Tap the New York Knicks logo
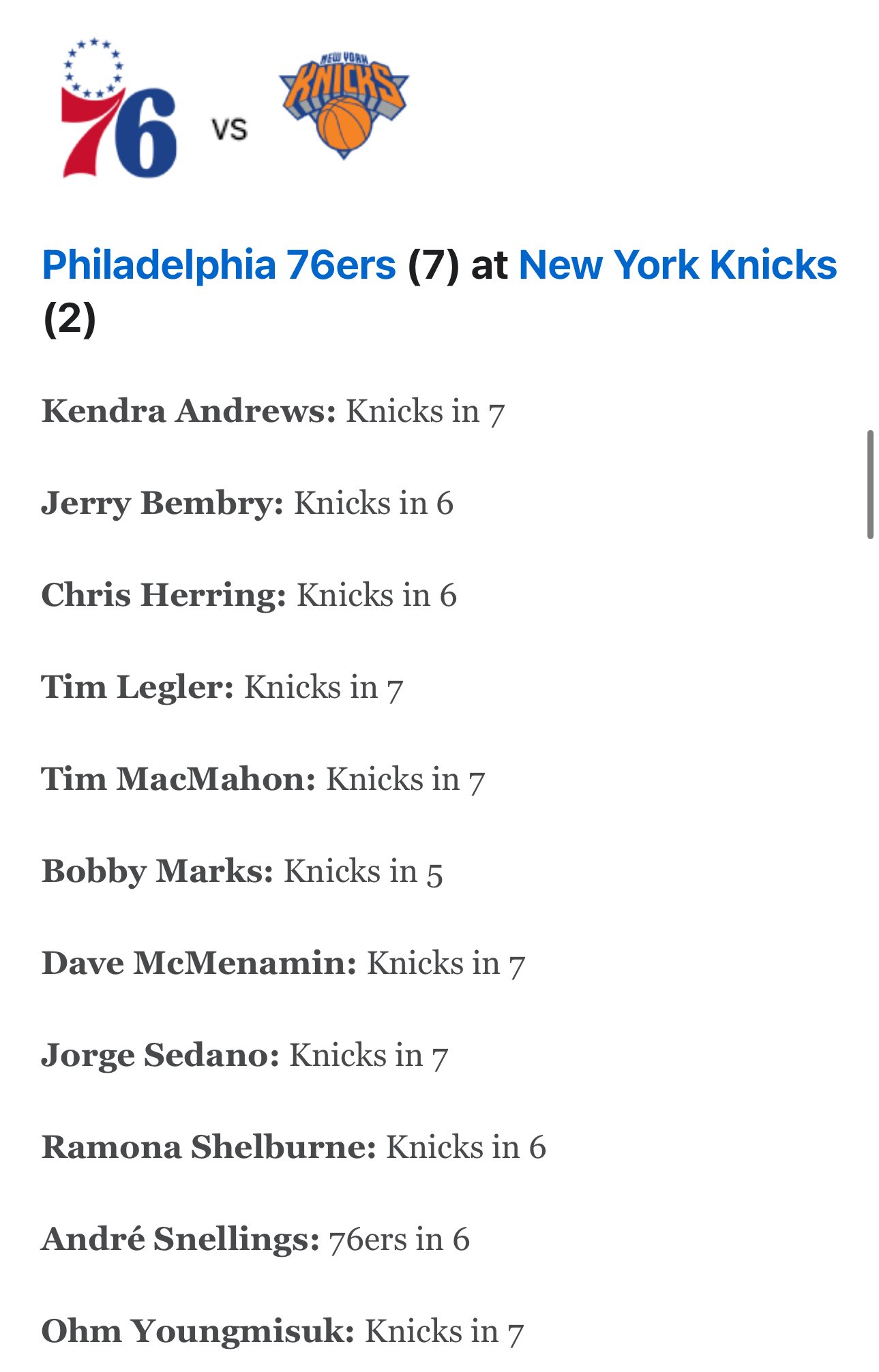Viewport: 879px width, 1372px height. 344,105
